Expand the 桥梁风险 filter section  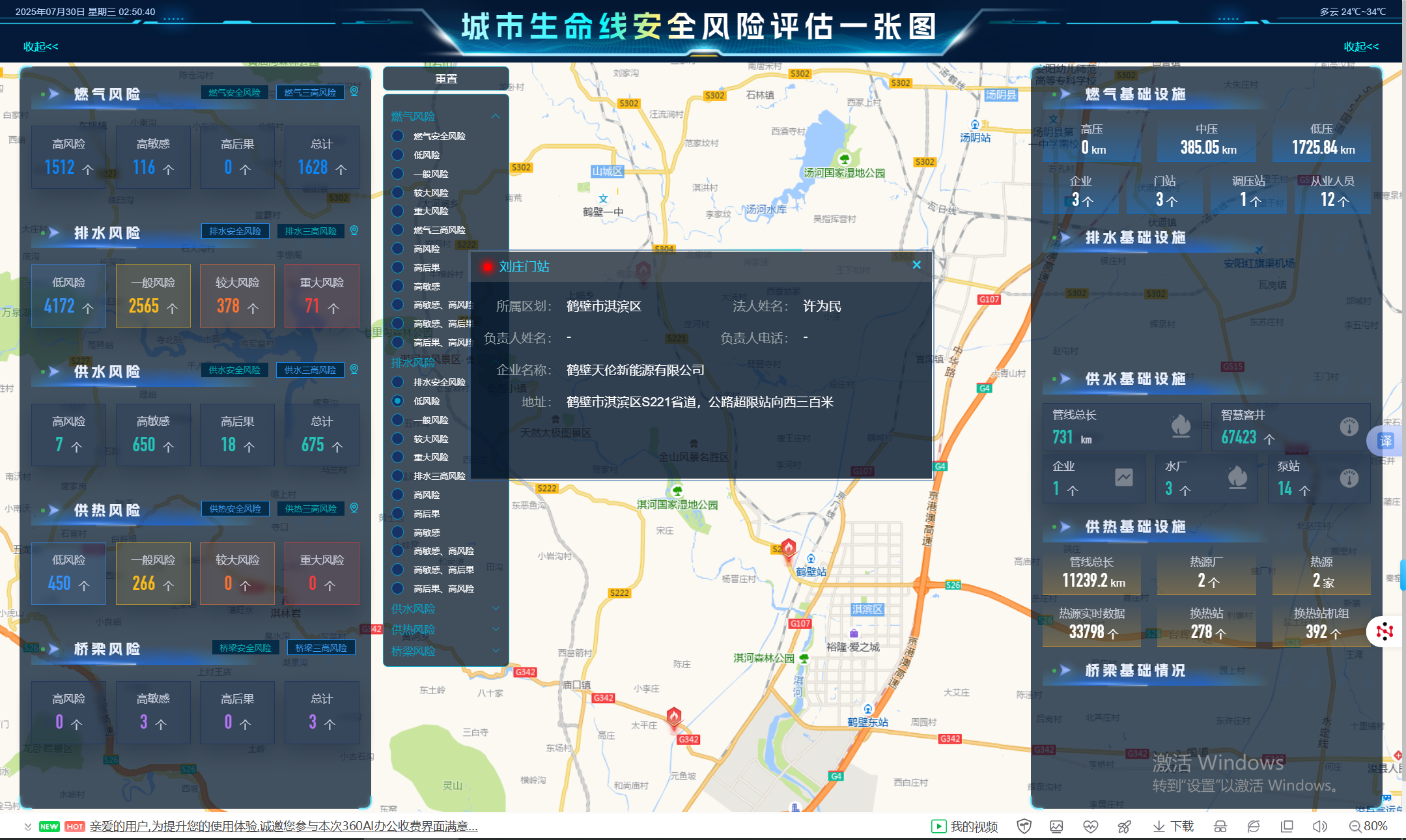point(496,651)
